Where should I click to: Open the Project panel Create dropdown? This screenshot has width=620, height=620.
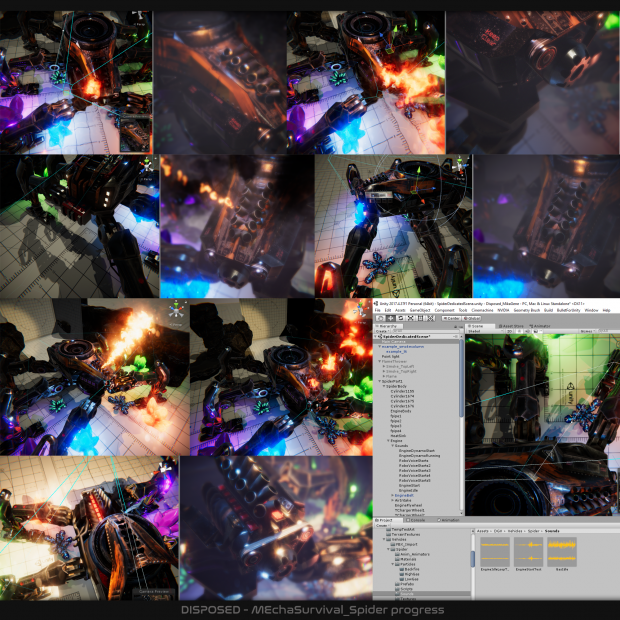[382, 525]
